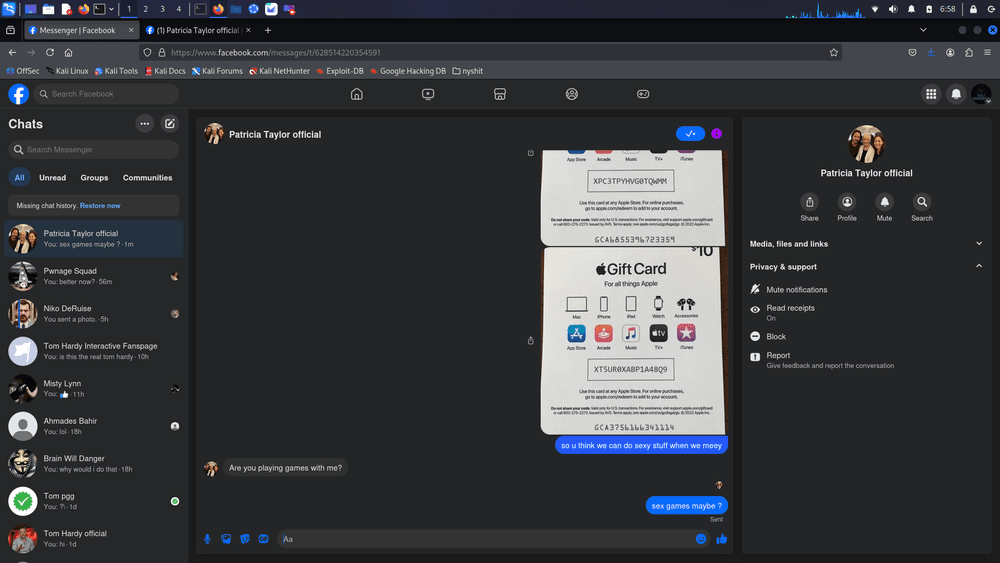The height and width of the screenshot is (563, 1000).
Task: Open Misty Lynn chat
Action: pyautogui.click(x=94, y=388)
